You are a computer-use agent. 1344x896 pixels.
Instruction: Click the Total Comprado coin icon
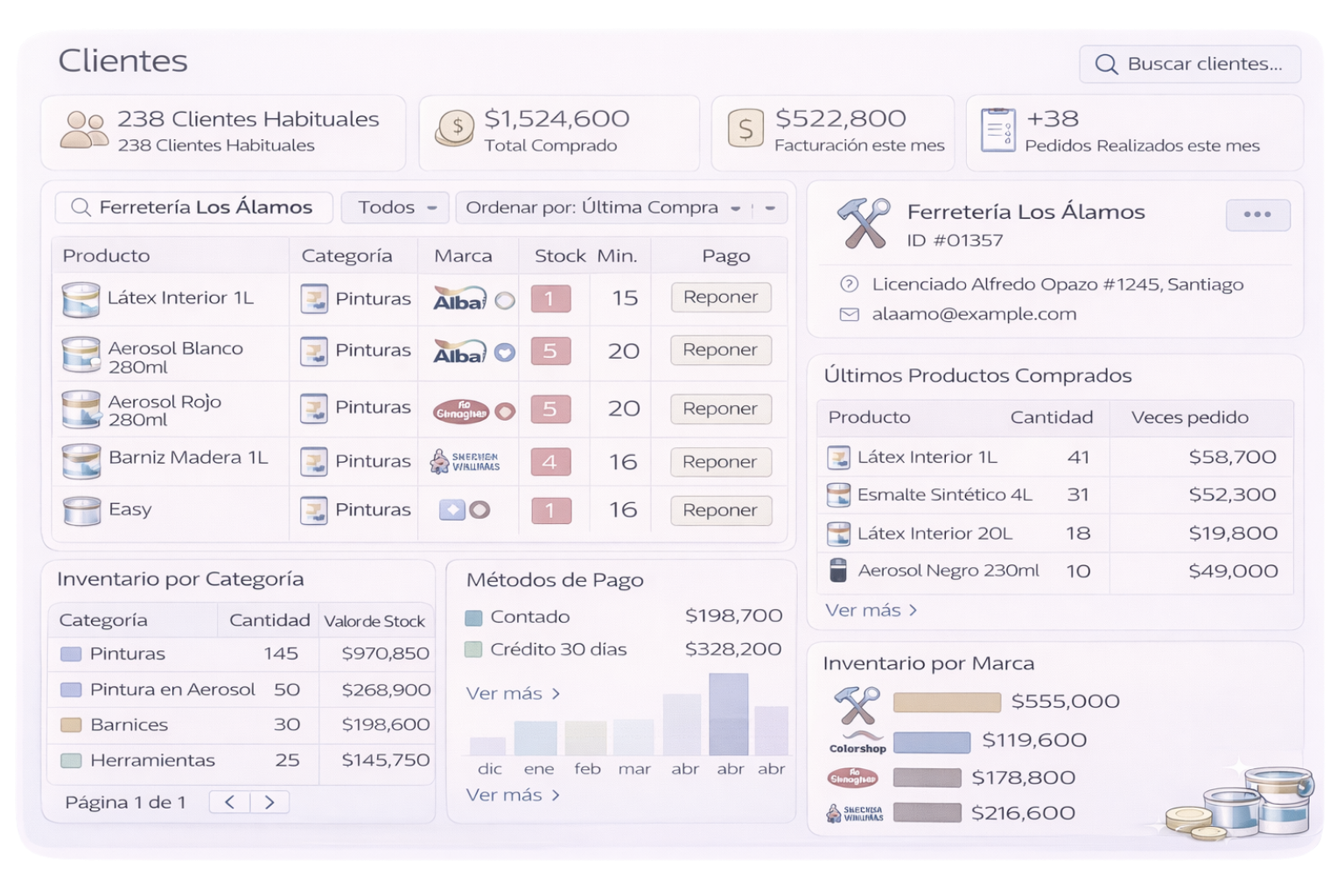tap(455, 129)
